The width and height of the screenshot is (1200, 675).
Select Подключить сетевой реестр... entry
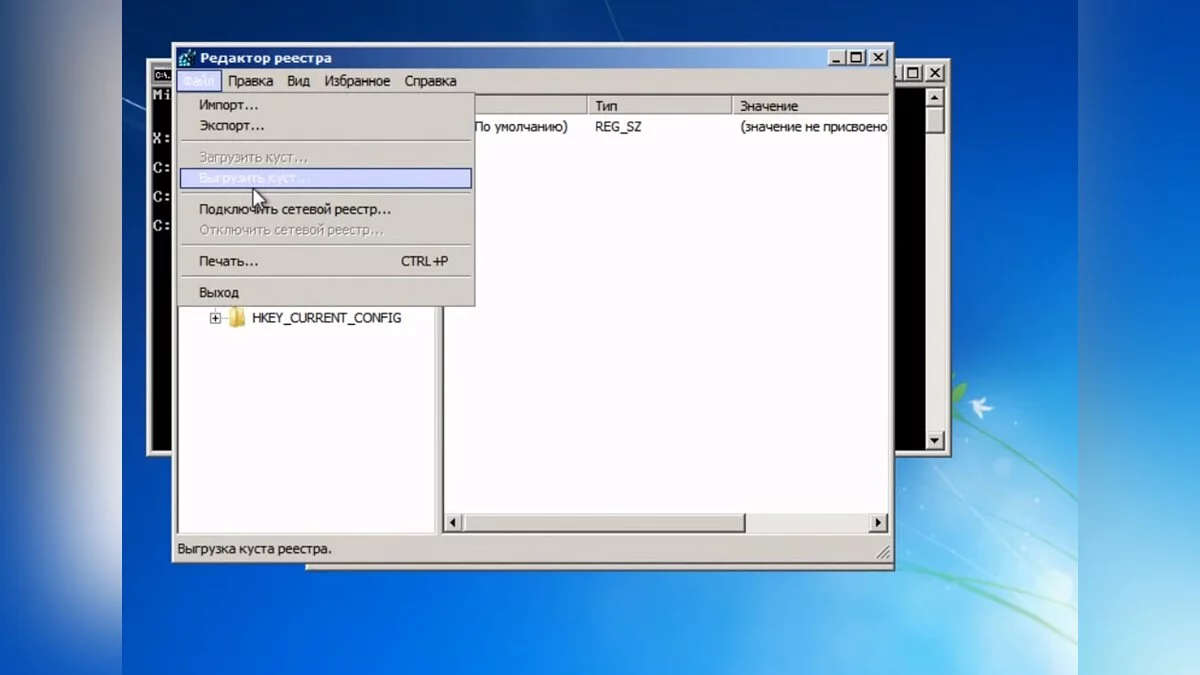294,209
